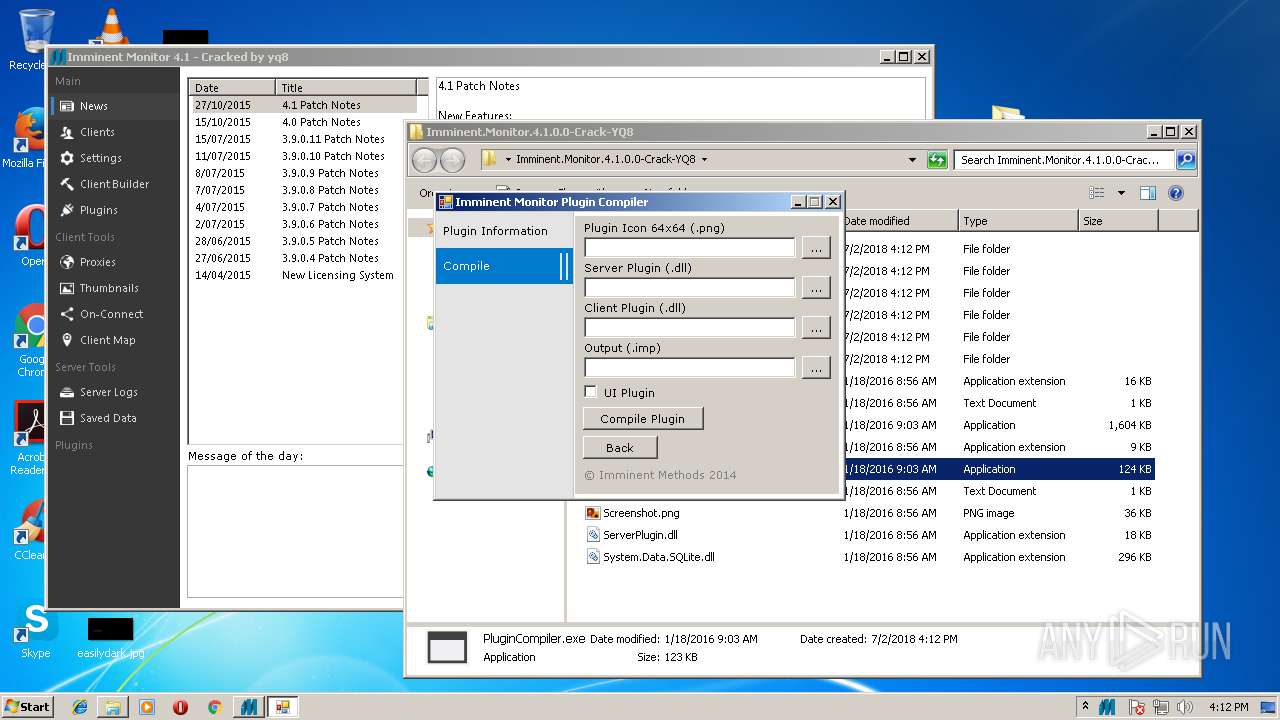1280x720 pixels.
Task: Click into Output path field
Action: (x=690, y=367)
